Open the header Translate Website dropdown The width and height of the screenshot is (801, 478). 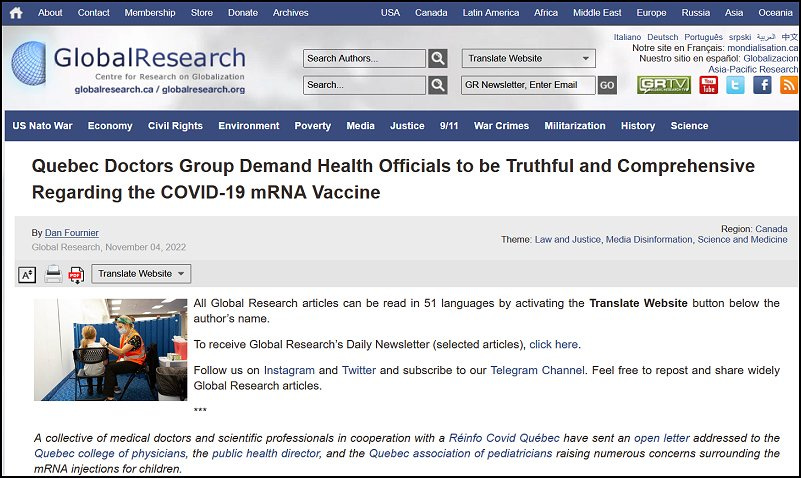point(529,58)
